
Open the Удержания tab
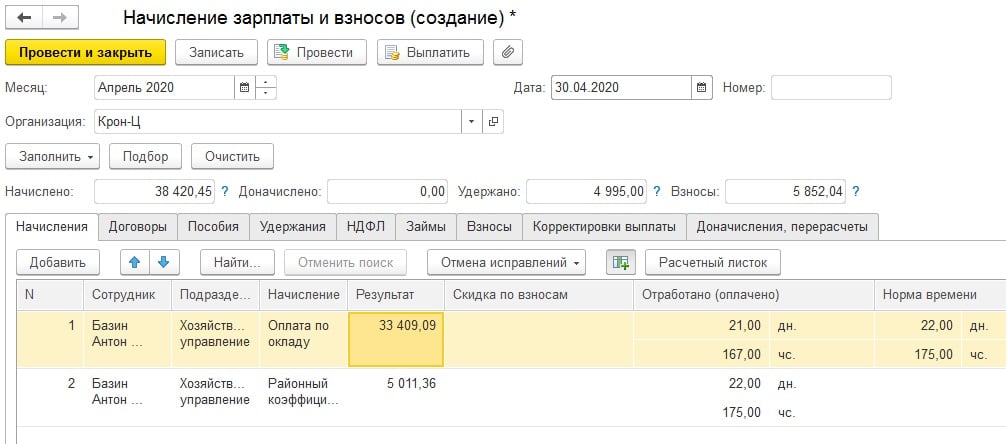click(292, 227)
